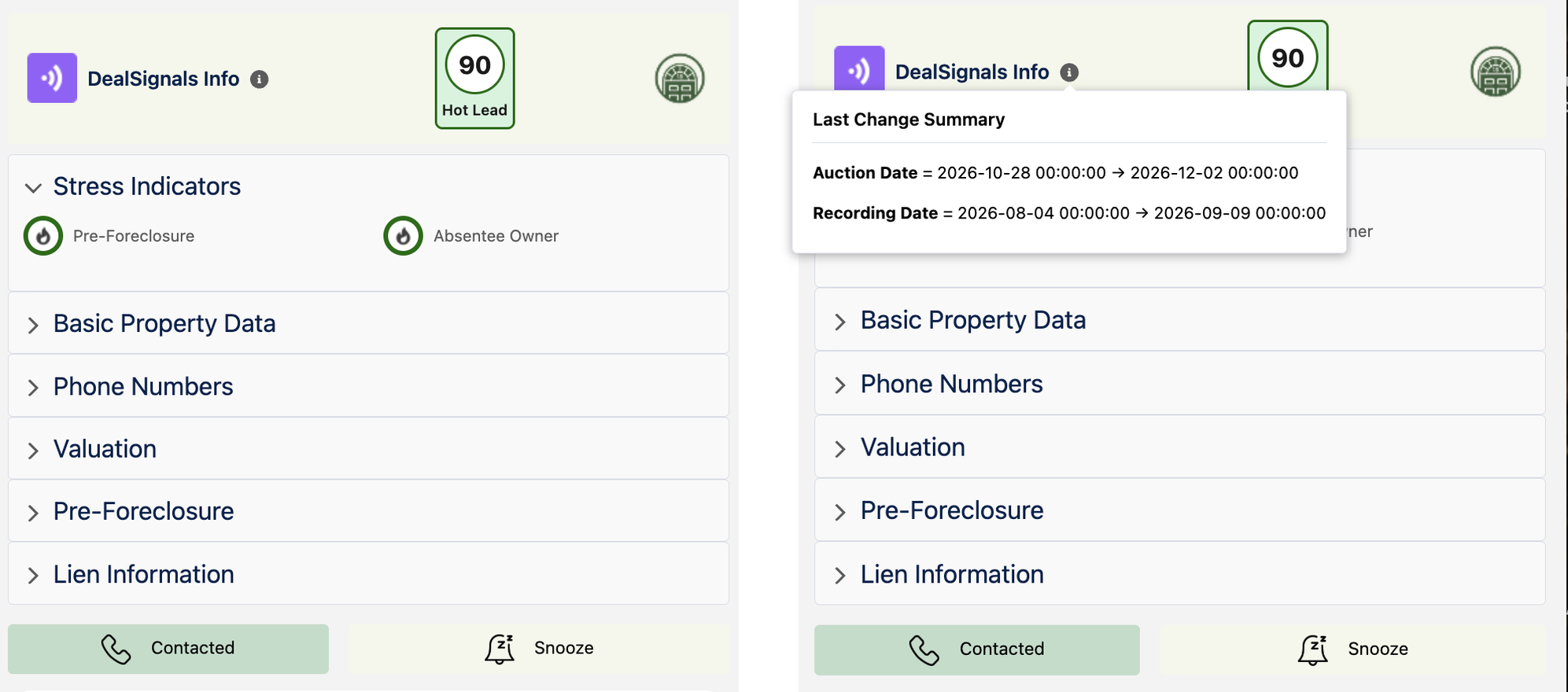The width and height of the screenshot is (1568, 692).
Task: Click the round building emblem in left panel
Action: 680,78
